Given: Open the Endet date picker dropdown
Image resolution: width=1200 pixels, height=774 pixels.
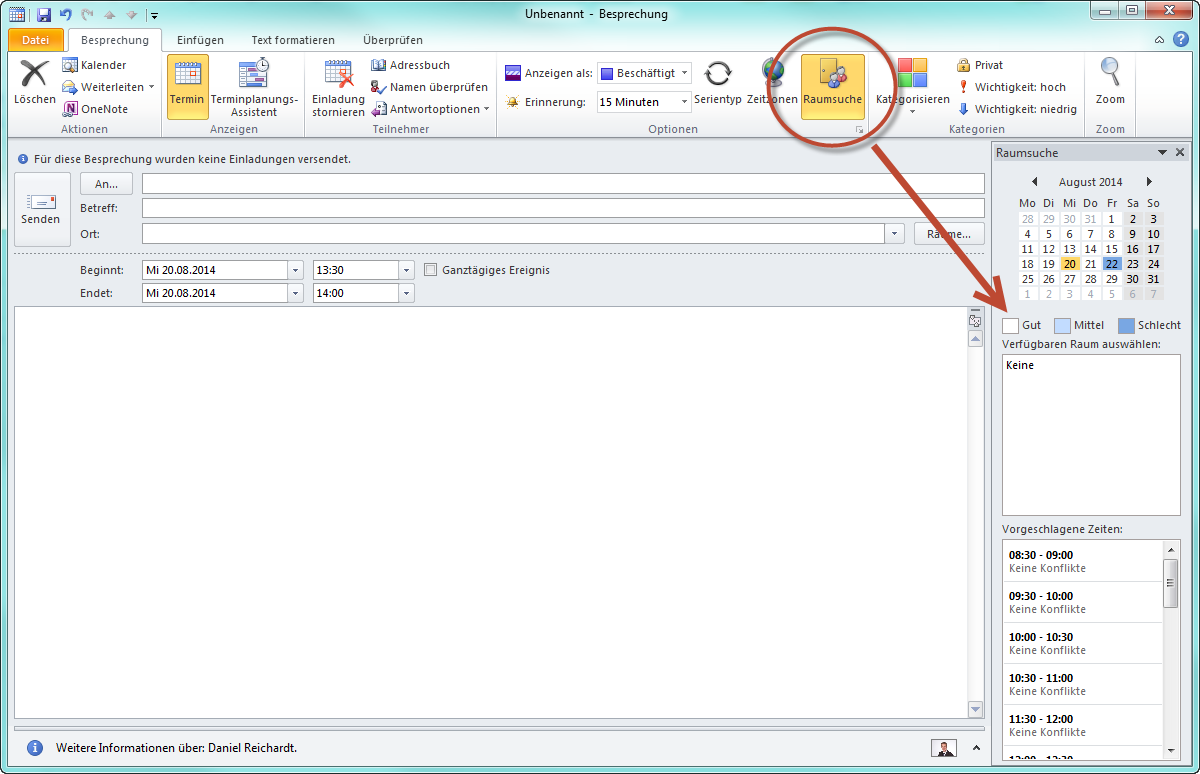Looking at the screenshot, I should coord(295,293).
